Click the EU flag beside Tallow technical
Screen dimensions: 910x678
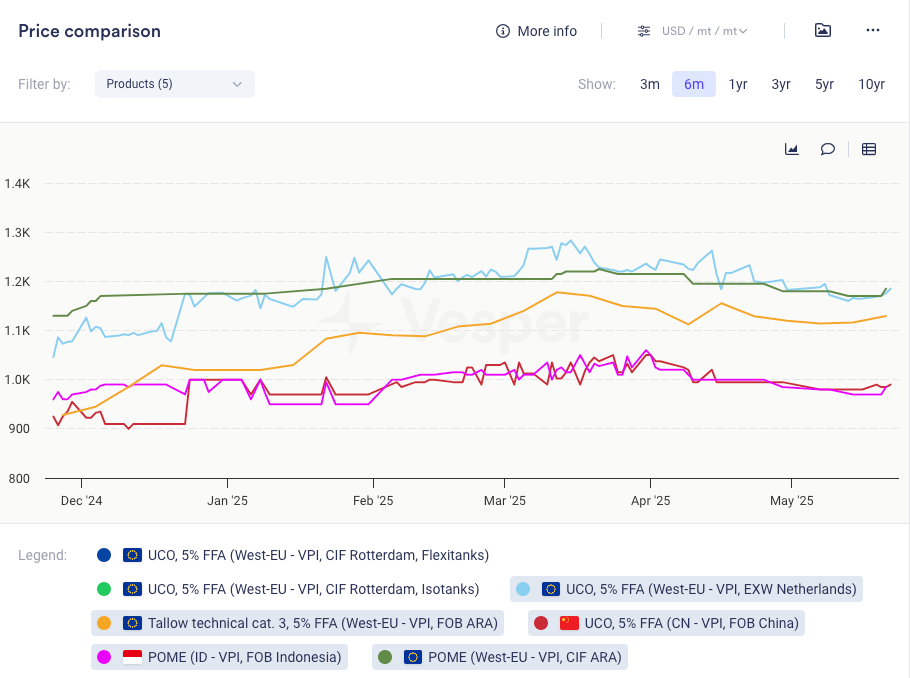(132, 623)
